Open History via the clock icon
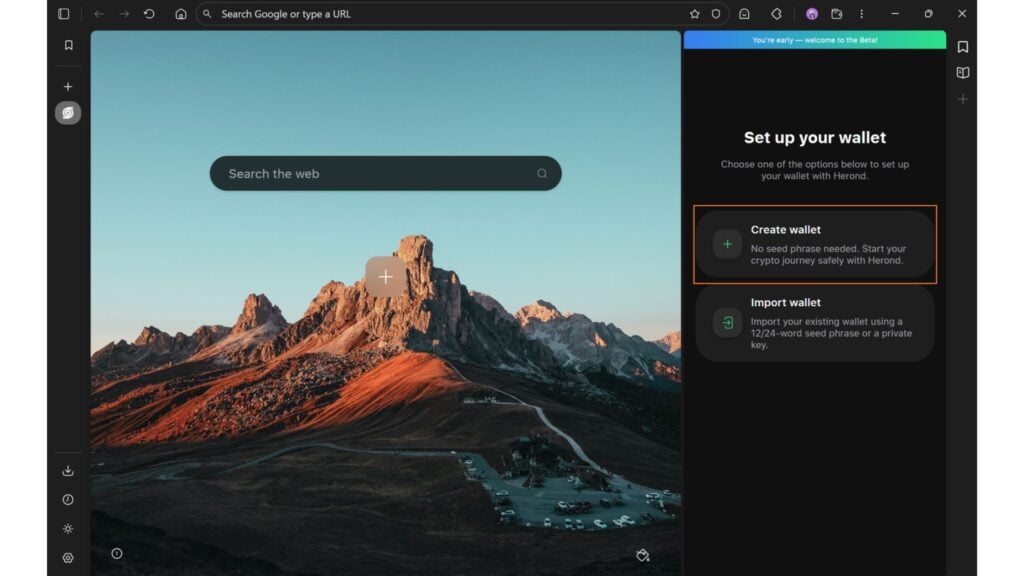The height and width of the screenshot is (576, 1024). (x=68, y=499)
